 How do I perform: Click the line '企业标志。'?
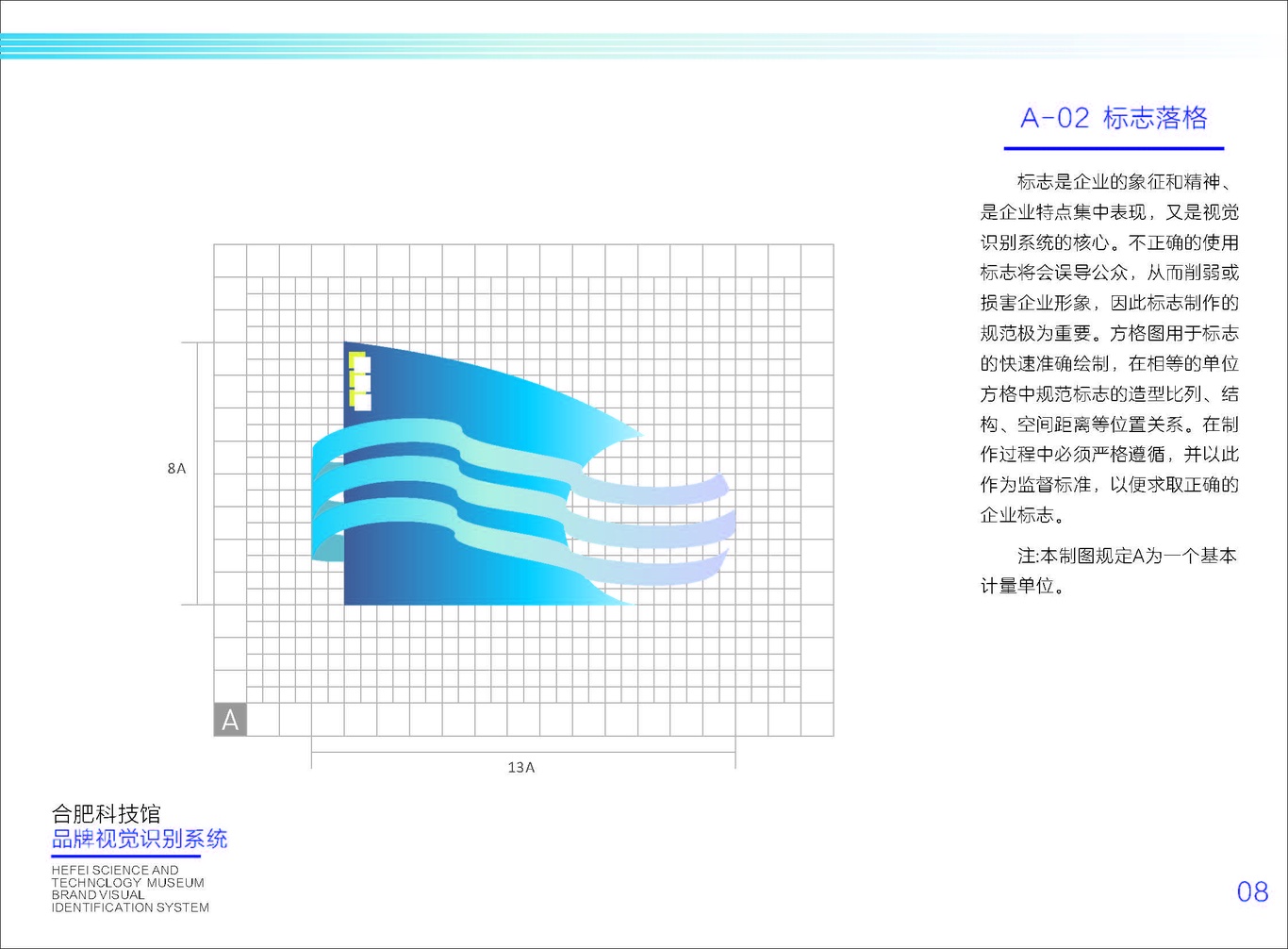point(1023,515)
